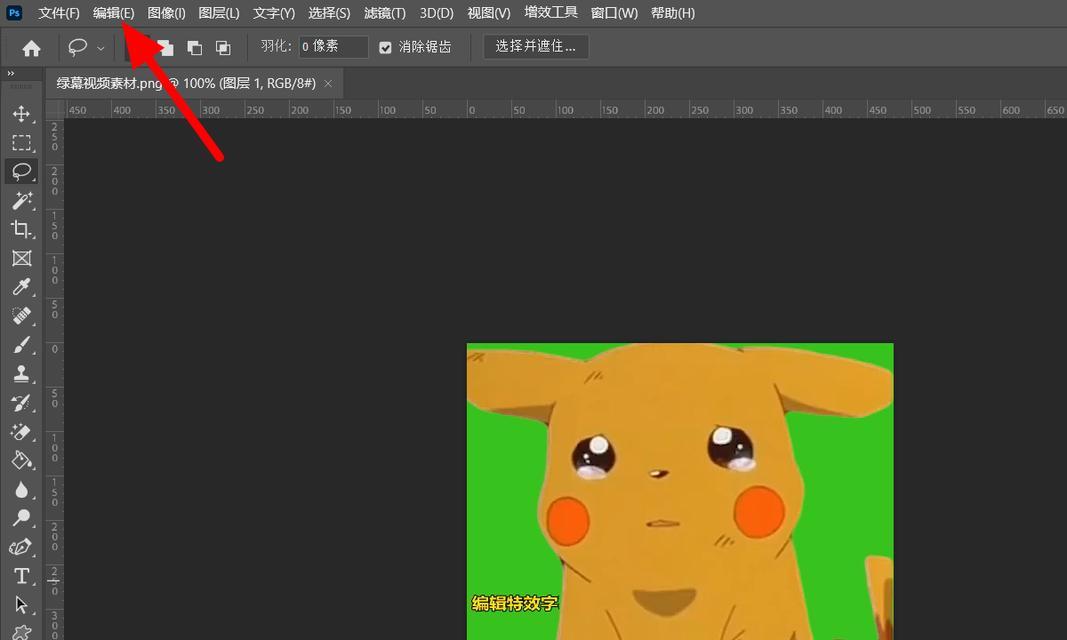Screen dimensions: 1067x640
Task: Select the Pen tool
Action: (21, 548)
